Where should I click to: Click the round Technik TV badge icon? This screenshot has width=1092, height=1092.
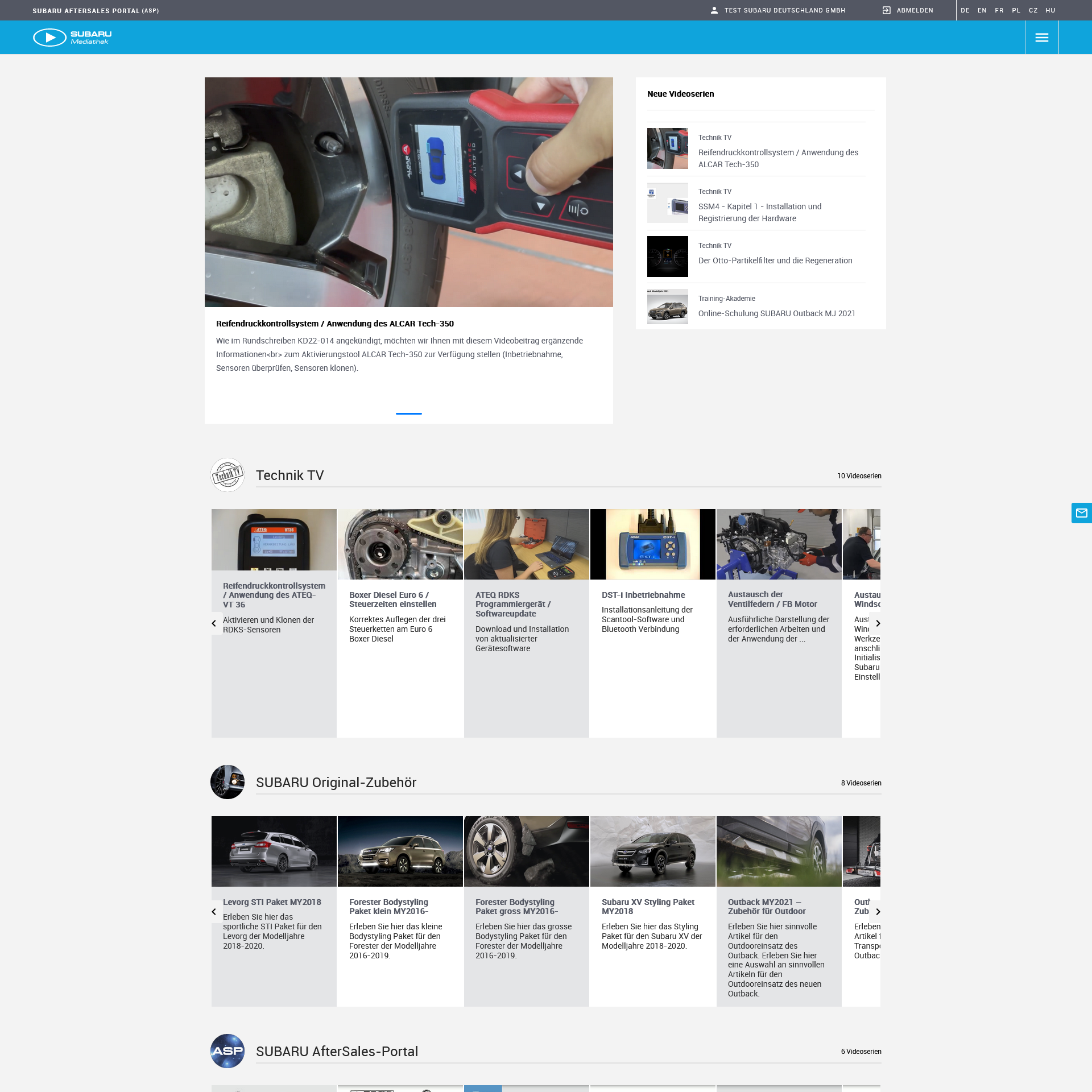point(227,475)
